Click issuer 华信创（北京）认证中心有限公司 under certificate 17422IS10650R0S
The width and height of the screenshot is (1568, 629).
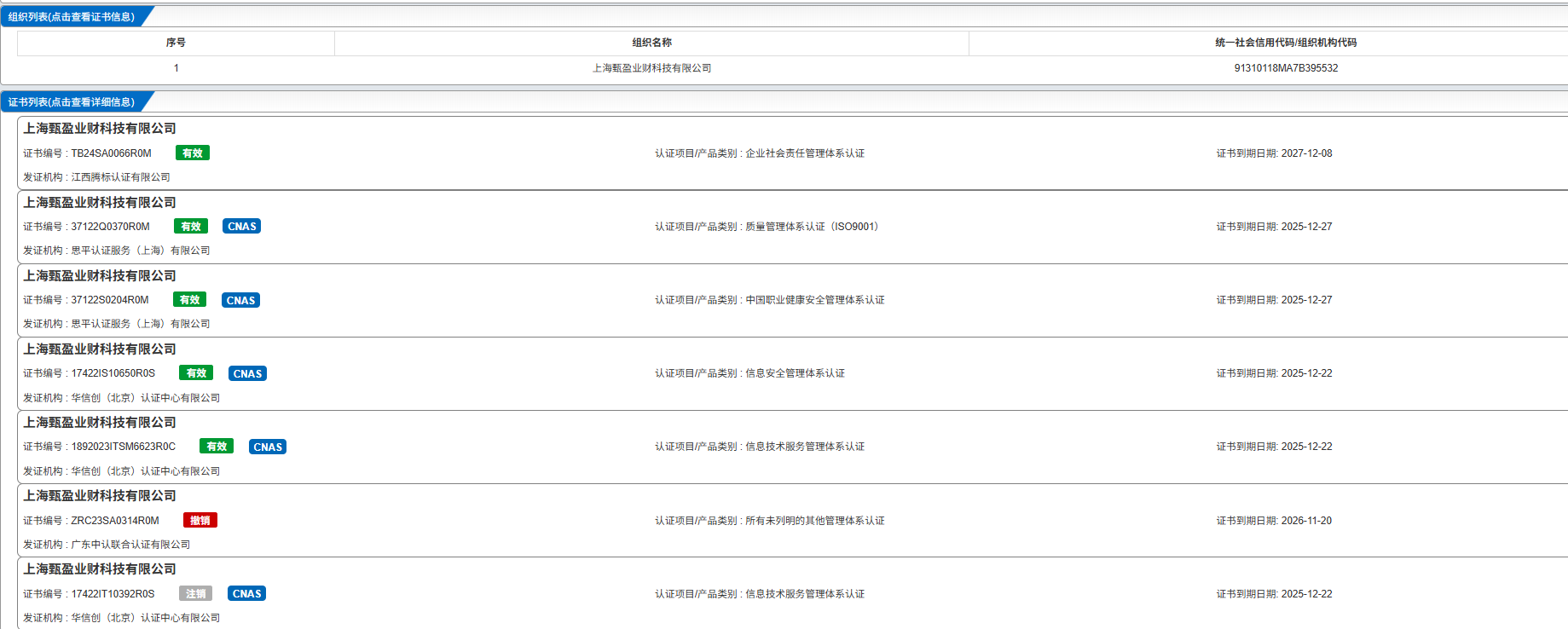click(146, 398)
